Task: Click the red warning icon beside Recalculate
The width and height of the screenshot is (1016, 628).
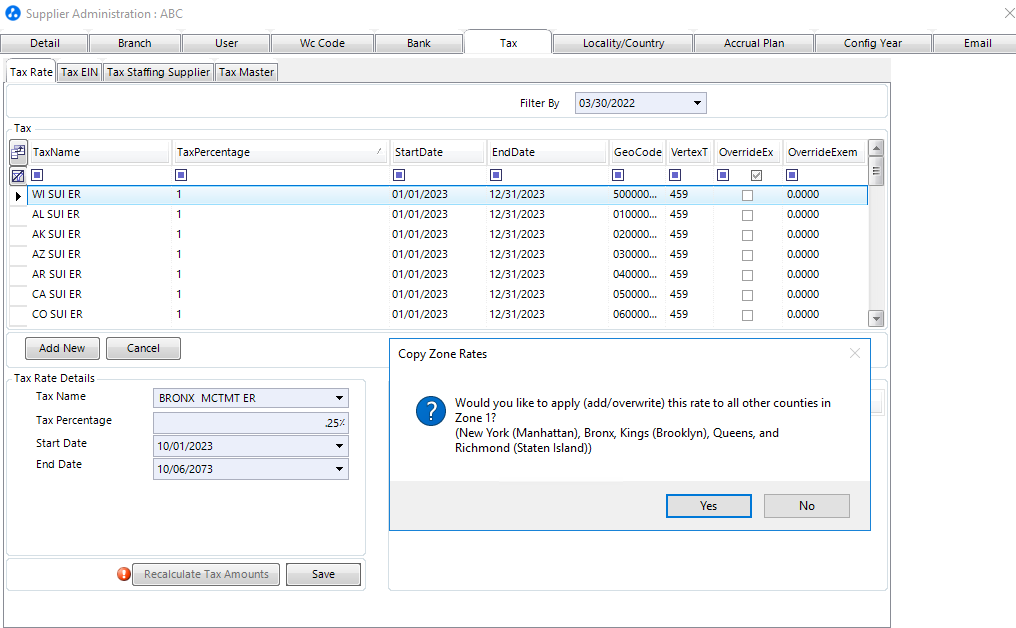Action: tap(124, 574)
